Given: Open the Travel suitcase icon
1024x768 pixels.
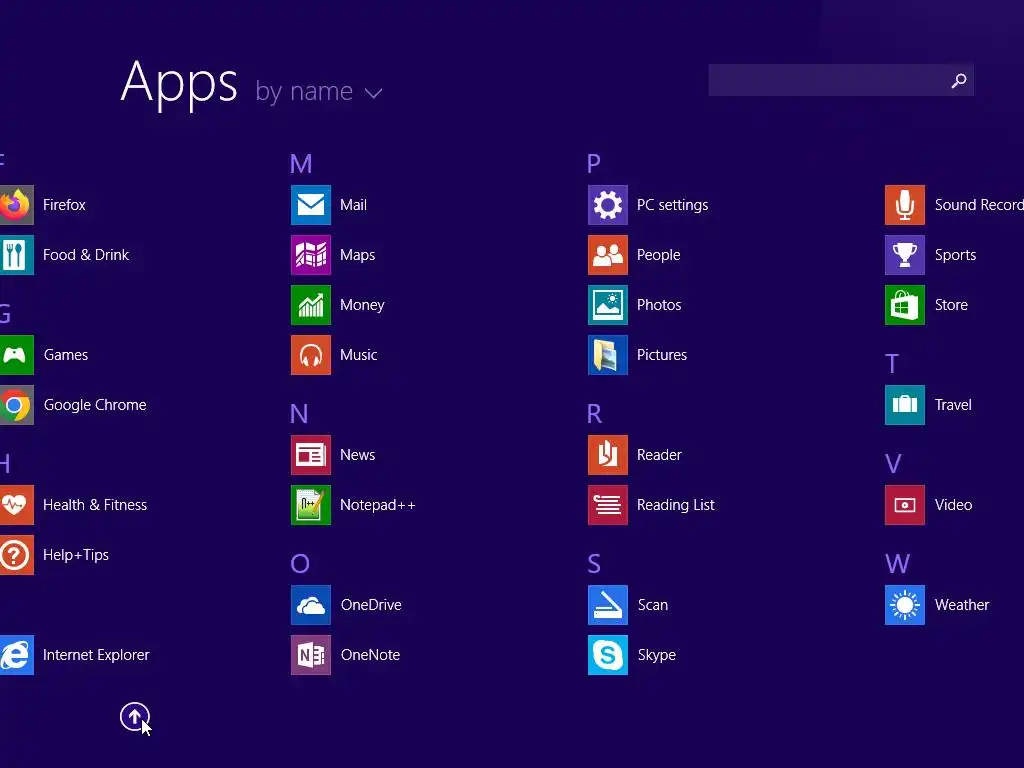Looking at the screenshot, I should pos(905,405).
